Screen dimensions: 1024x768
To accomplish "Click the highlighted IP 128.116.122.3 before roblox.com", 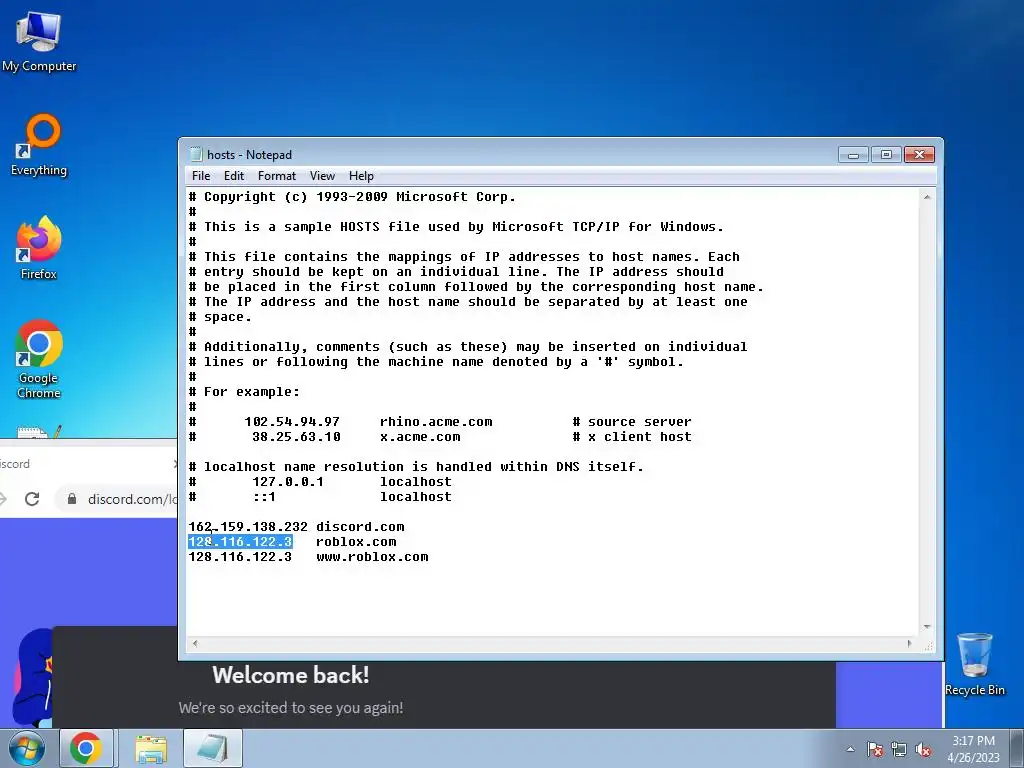I will (x=240, y=542).
